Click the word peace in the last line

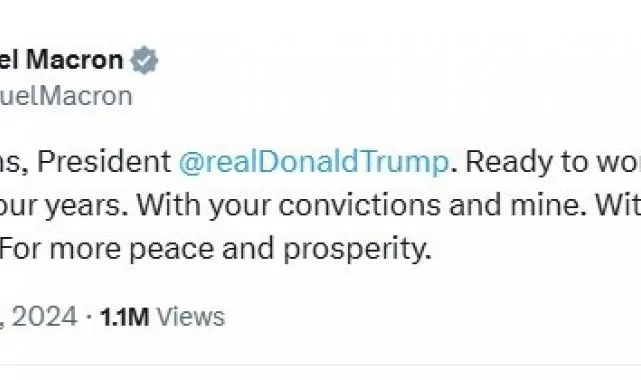(x=172, y=249)
